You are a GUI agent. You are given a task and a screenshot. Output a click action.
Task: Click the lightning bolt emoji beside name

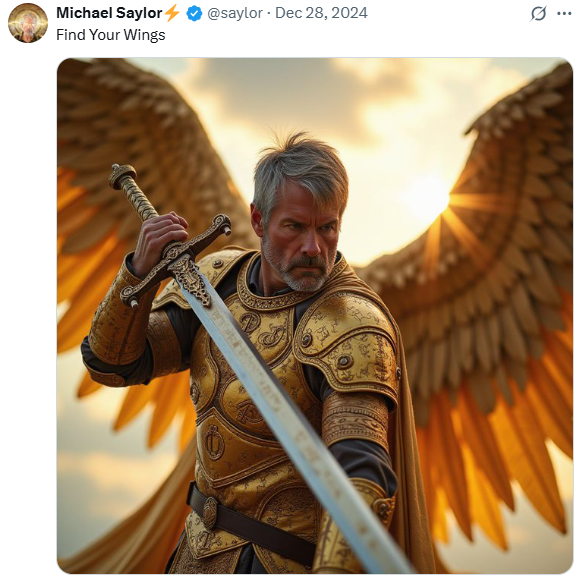(171, 13)
